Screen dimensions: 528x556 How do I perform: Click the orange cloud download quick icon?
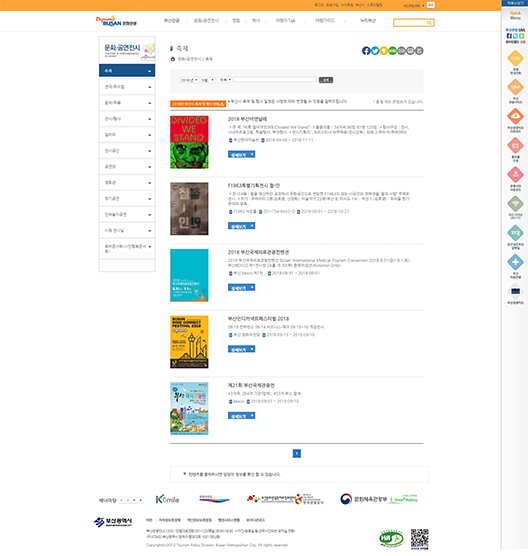coord(515,116)
